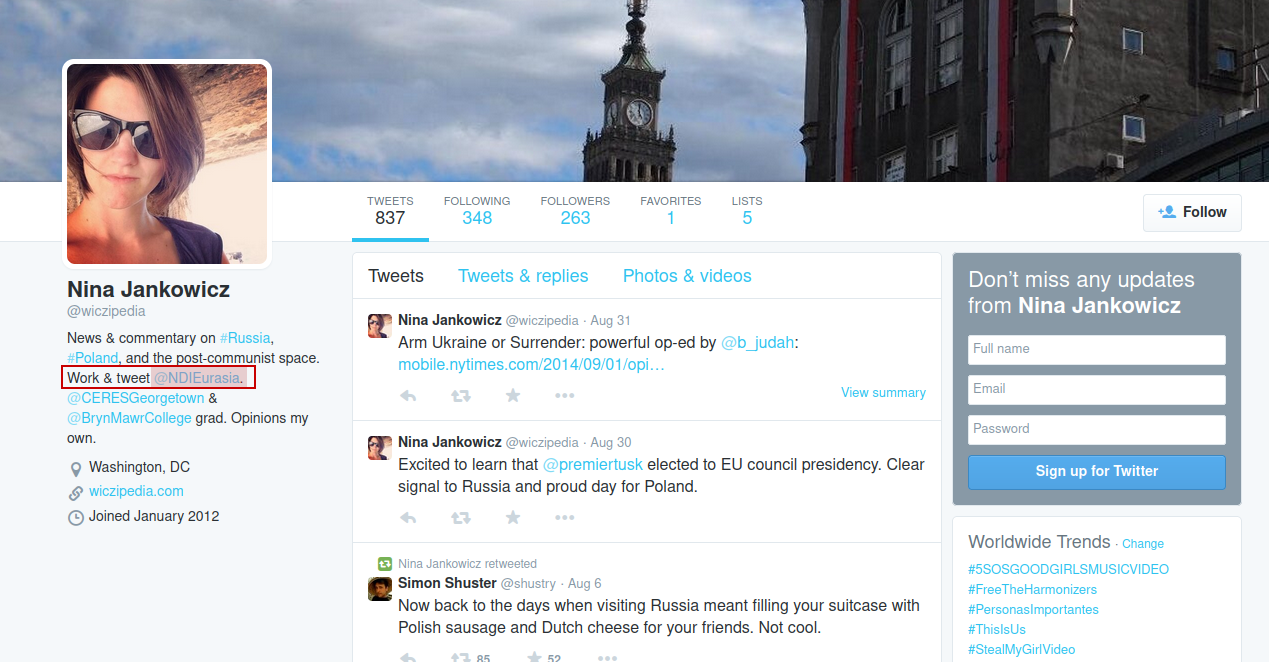Open @CERESGeorgetown profile link
The width and height of the screenshot is (1269, 662).
pos(136,398)
